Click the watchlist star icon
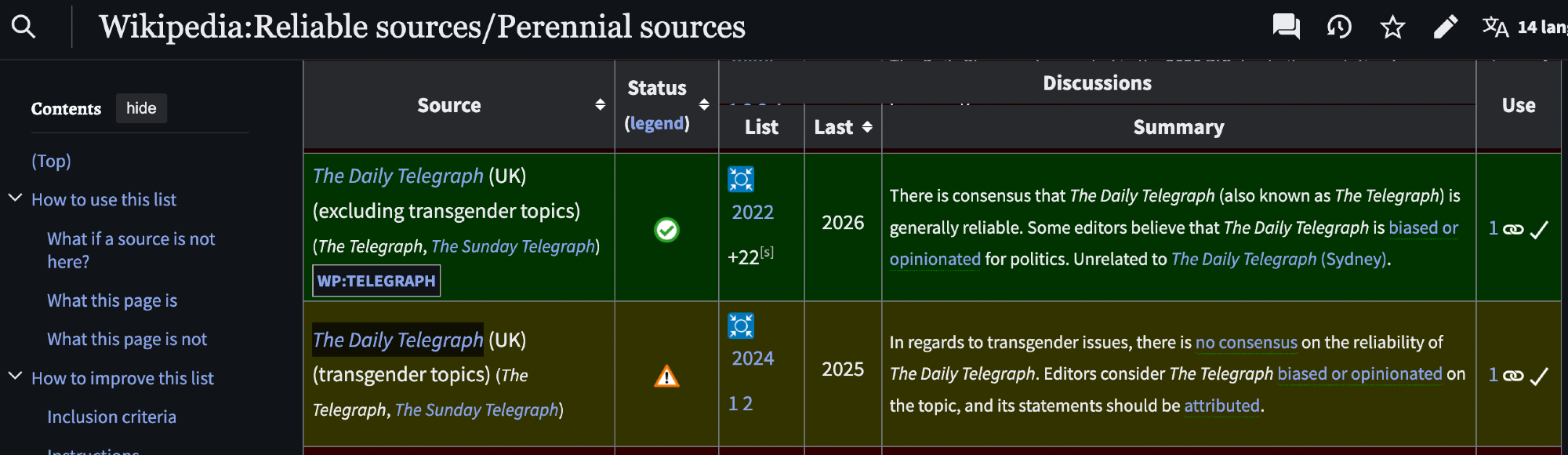1568x455 pixels. tap(1392, 27)
